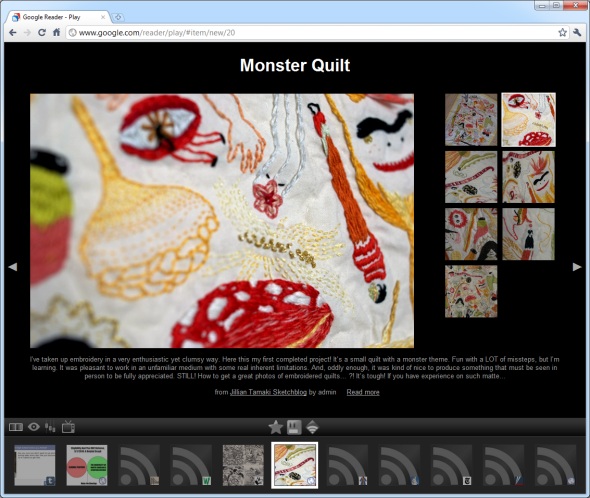The height and width of the screenshot is (498, 590).
Task: Open the filmstrip item with green W badge
Action: tap(191, 465)
